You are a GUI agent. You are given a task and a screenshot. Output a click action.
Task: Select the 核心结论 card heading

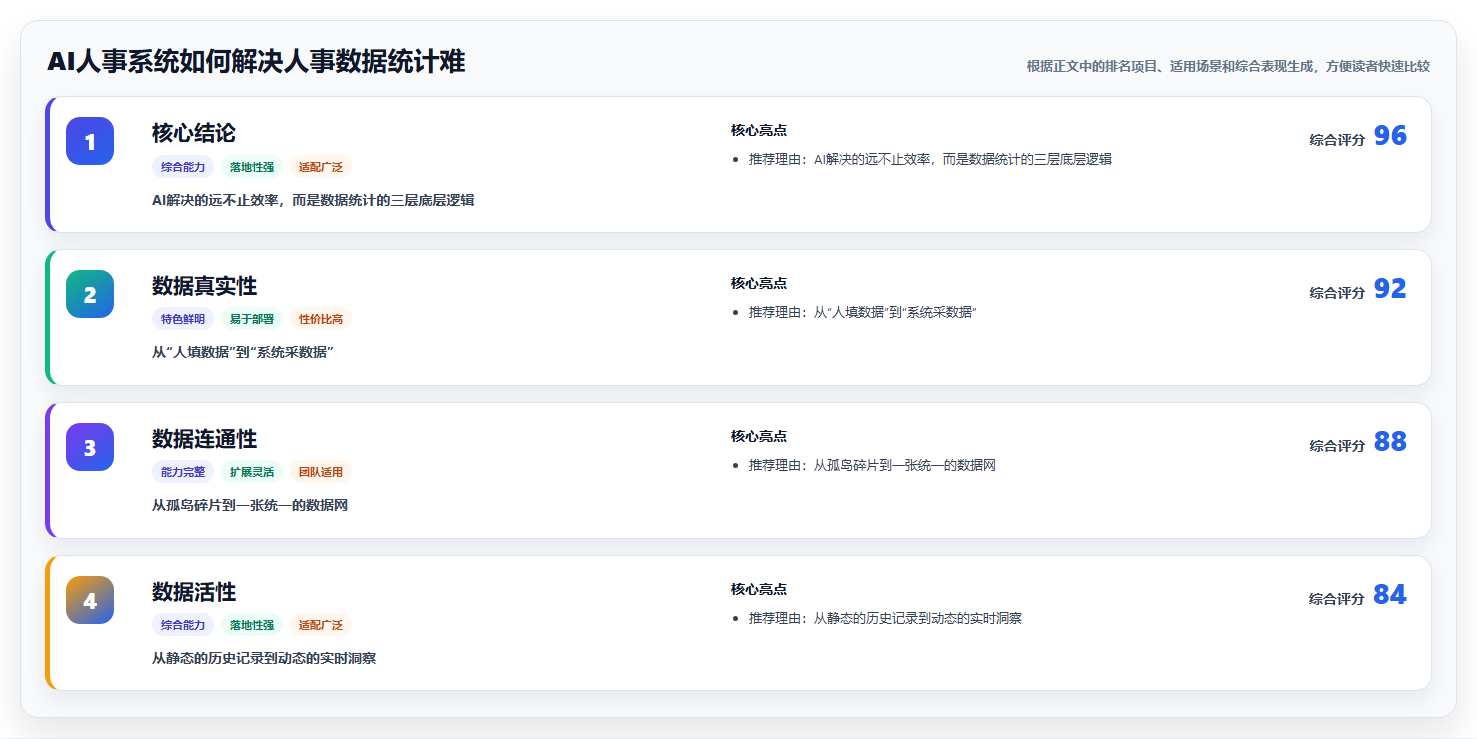coord(194,133)
